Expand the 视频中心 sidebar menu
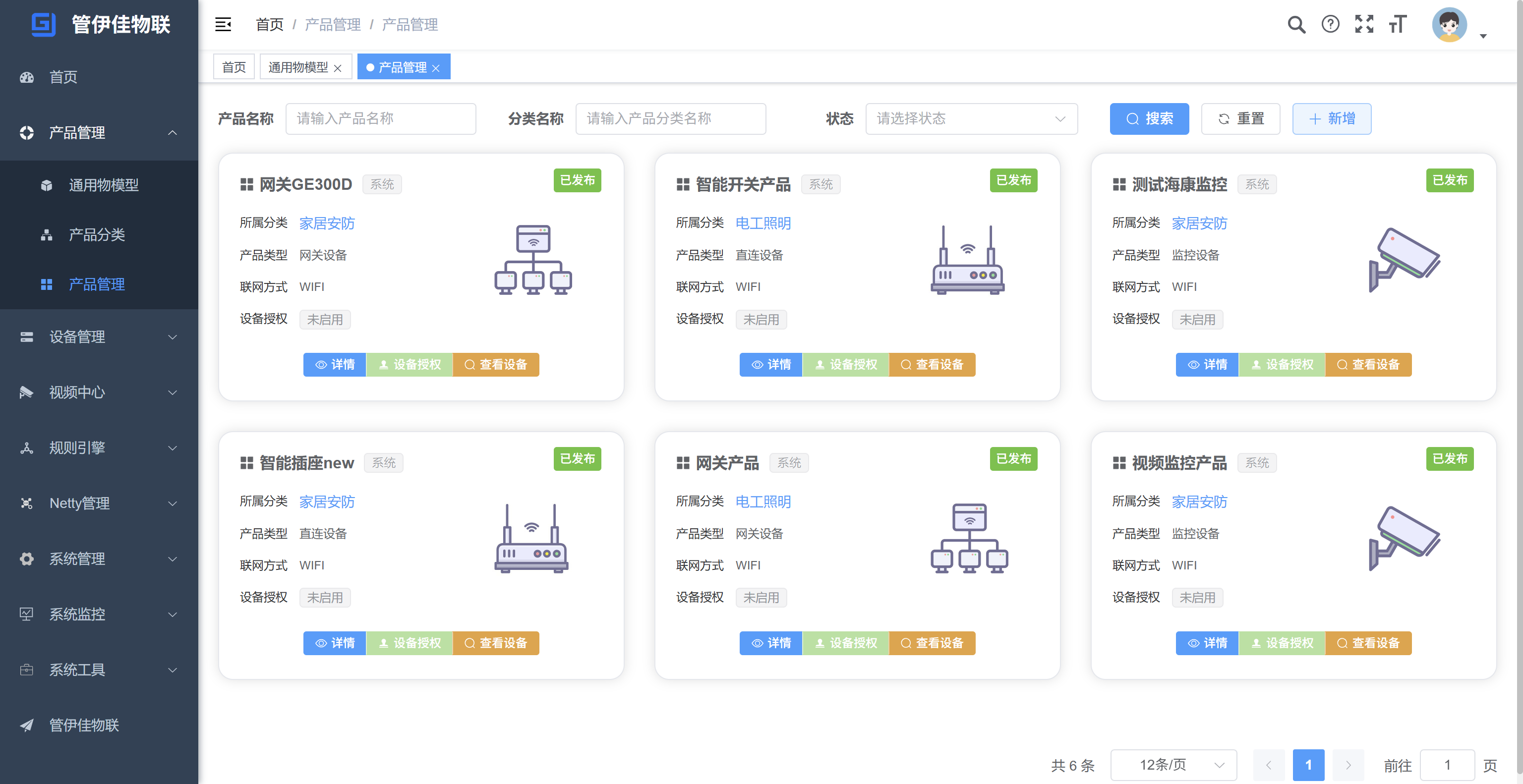This screenshot has width=1523, height=784. coord(99,392)
